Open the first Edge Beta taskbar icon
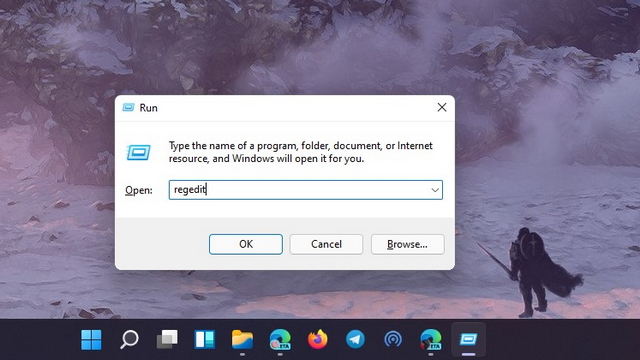The height and width of the screenshot is (360, 640). pyautogui.click(x=280, y=339)
